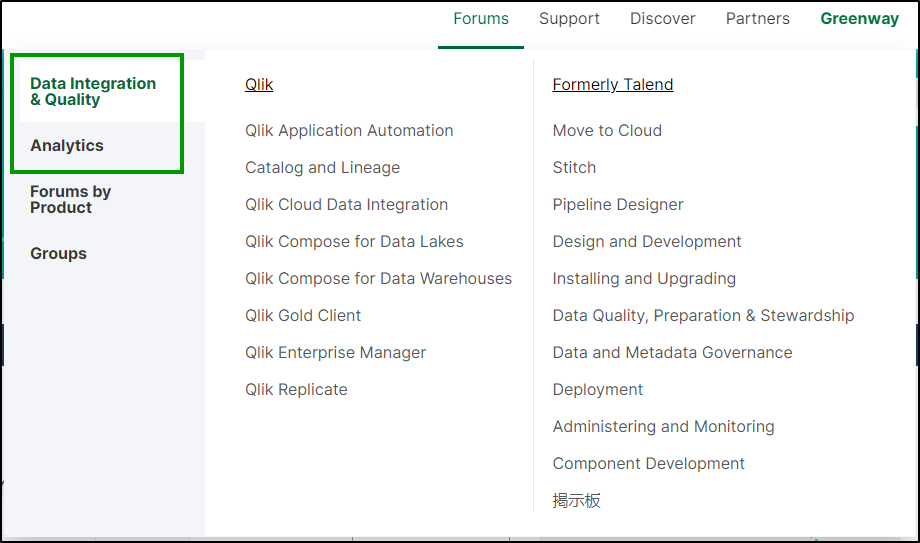
Task: Select Forums by Product category
Action: tap(70, 200)
